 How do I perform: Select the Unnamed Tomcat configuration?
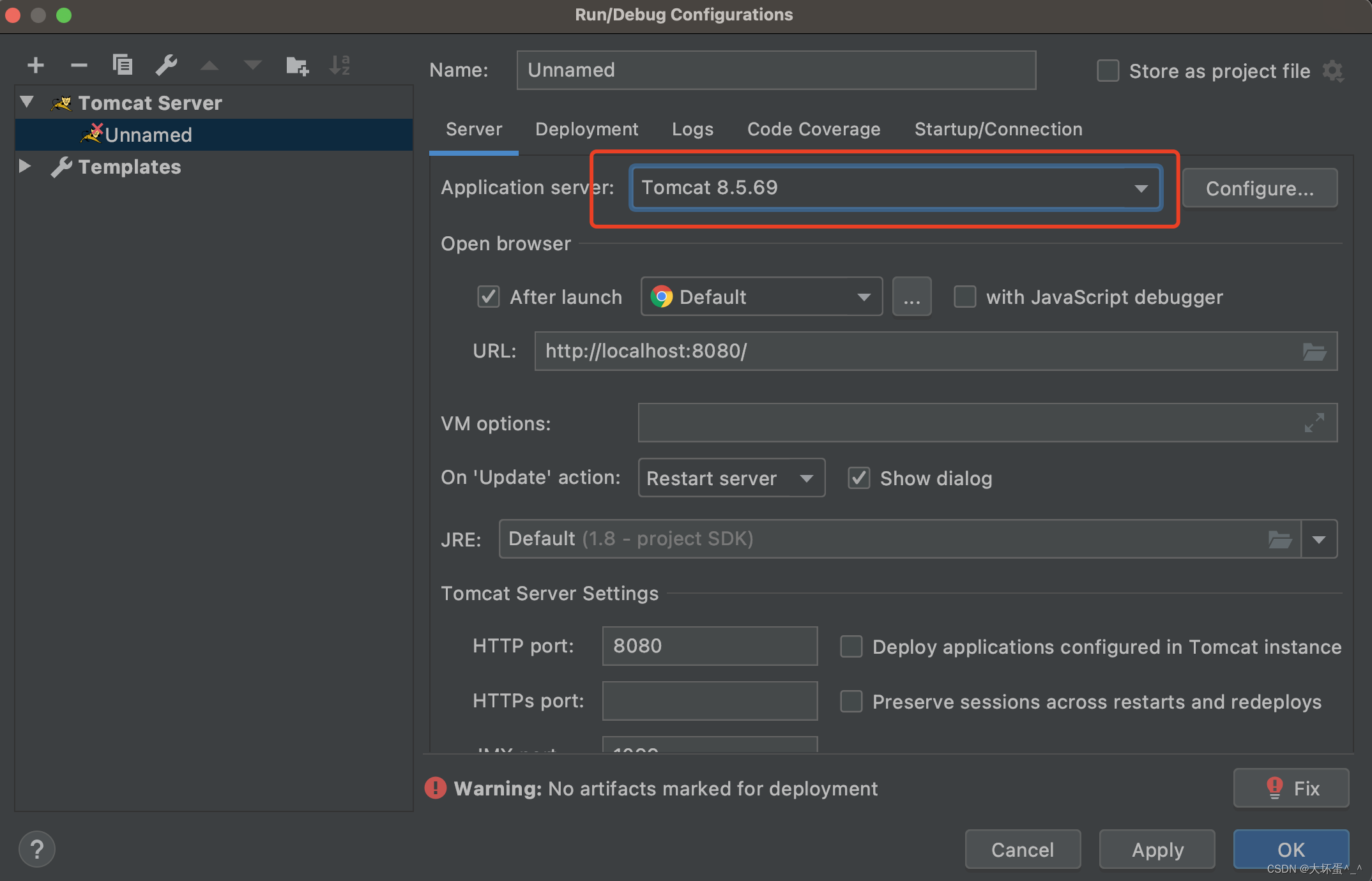coord(214,135)
